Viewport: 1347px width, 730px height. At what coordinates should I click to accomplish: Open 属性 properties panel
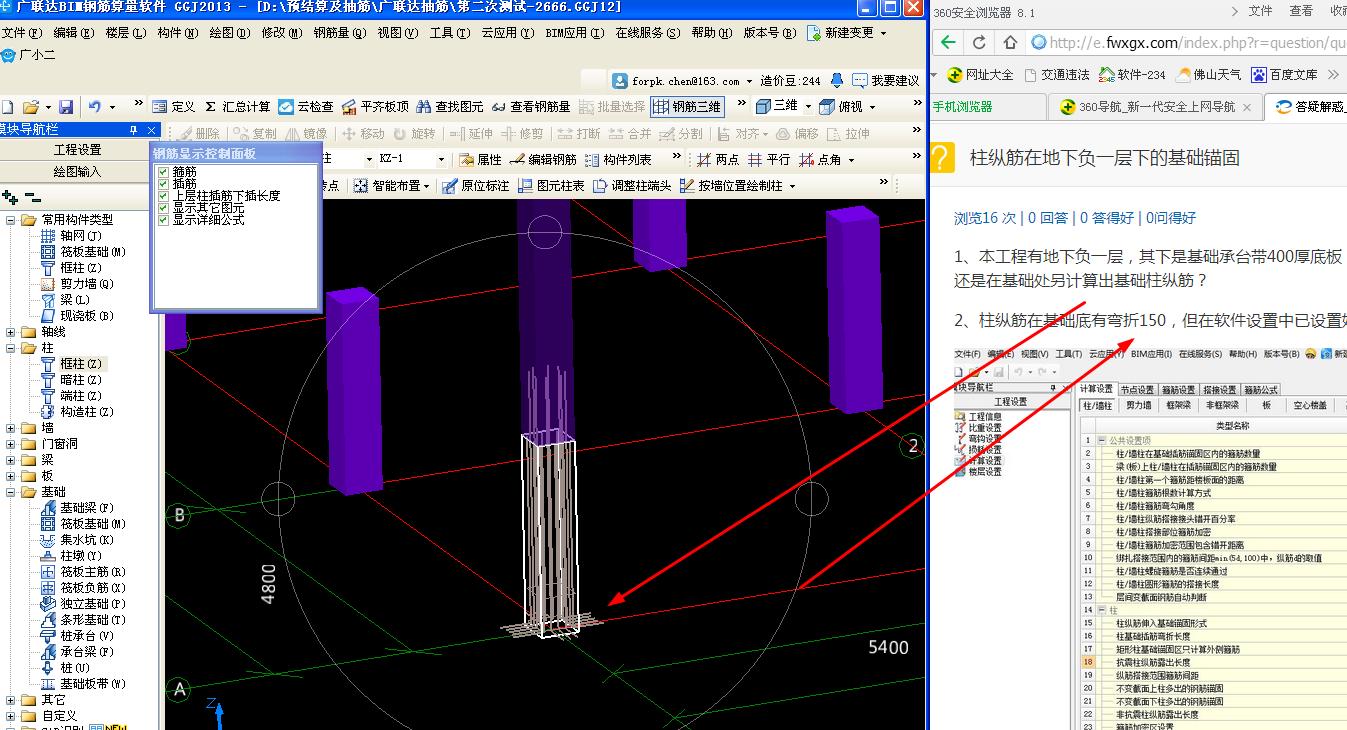[481, 160]
